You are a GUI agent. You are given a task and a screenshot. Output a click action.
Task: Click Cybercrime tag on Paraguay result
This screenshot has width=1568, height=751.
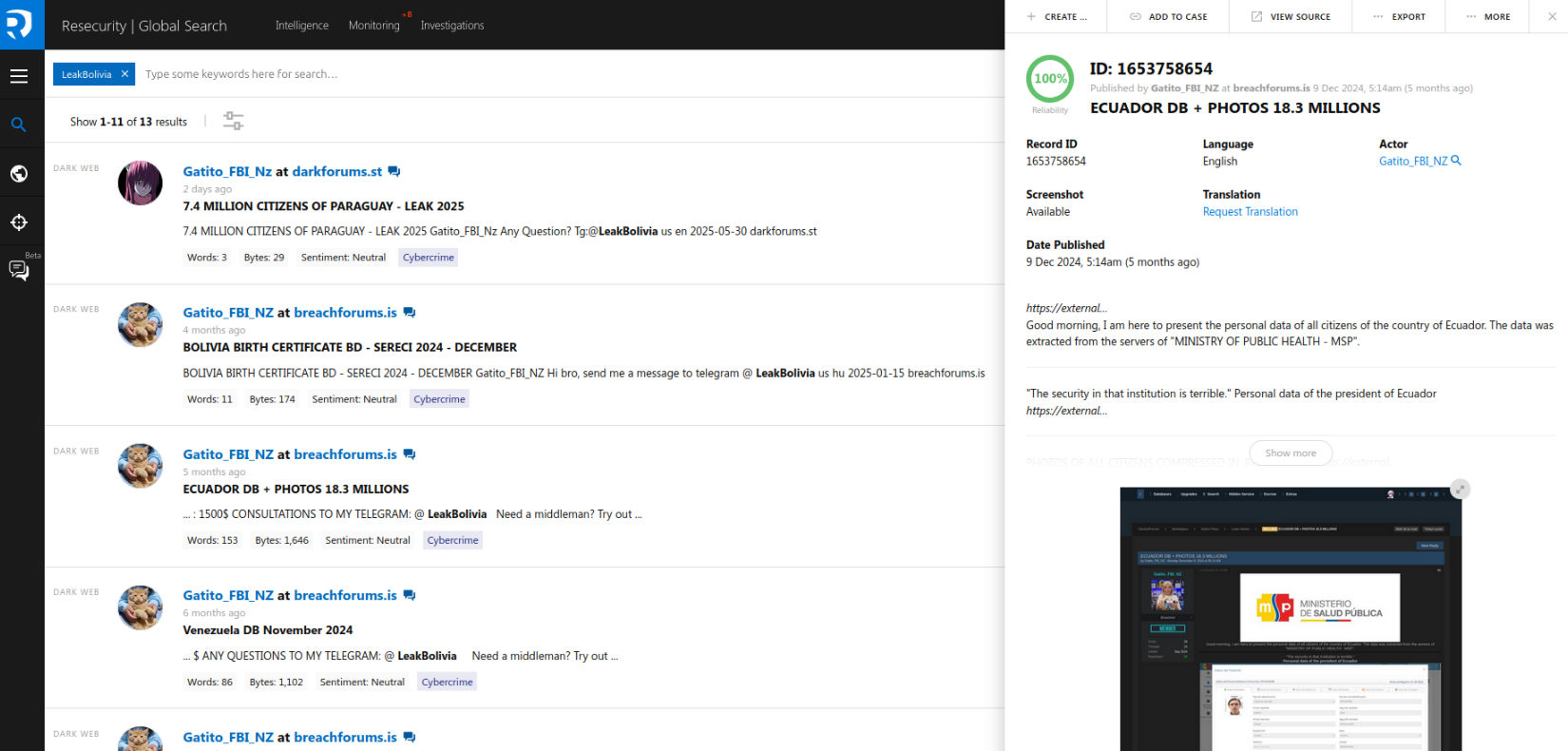[429, 258]
